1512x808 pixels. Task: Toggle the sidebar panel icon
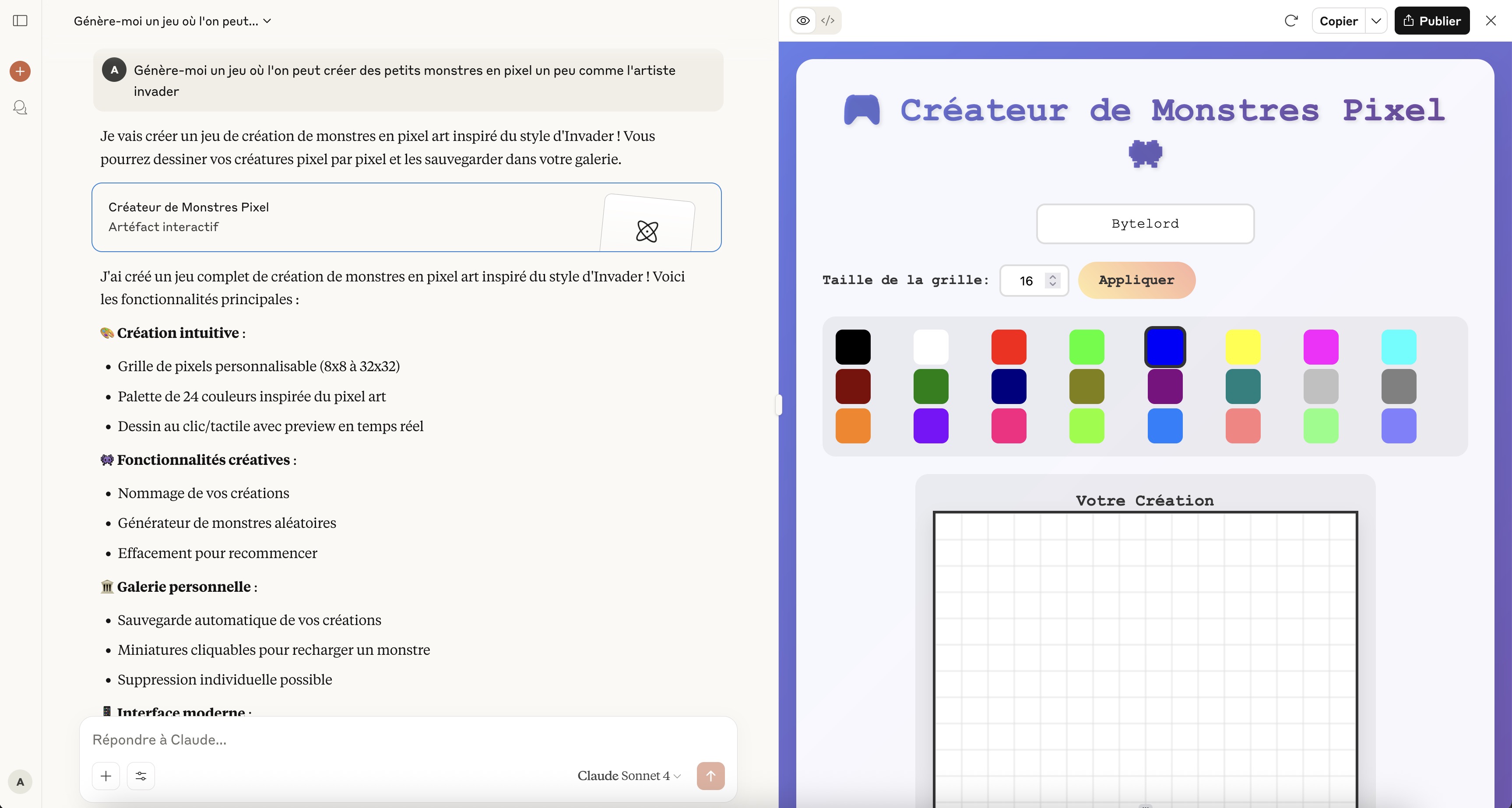click(x=20, y=21)
